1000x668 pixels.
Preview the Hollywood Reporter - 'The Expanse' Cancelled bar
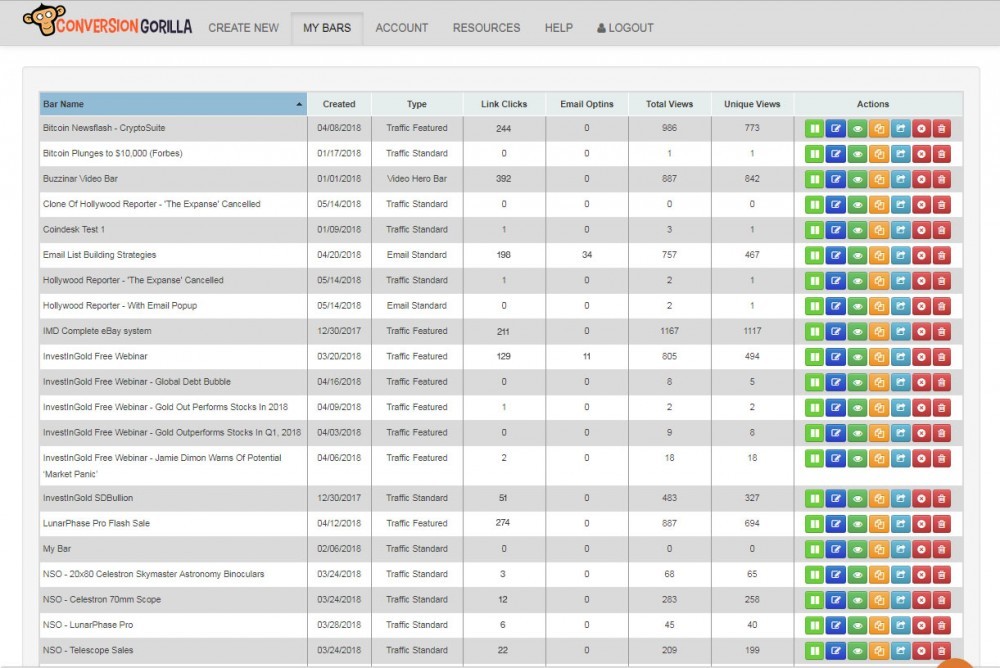click(x=857, y=281)
